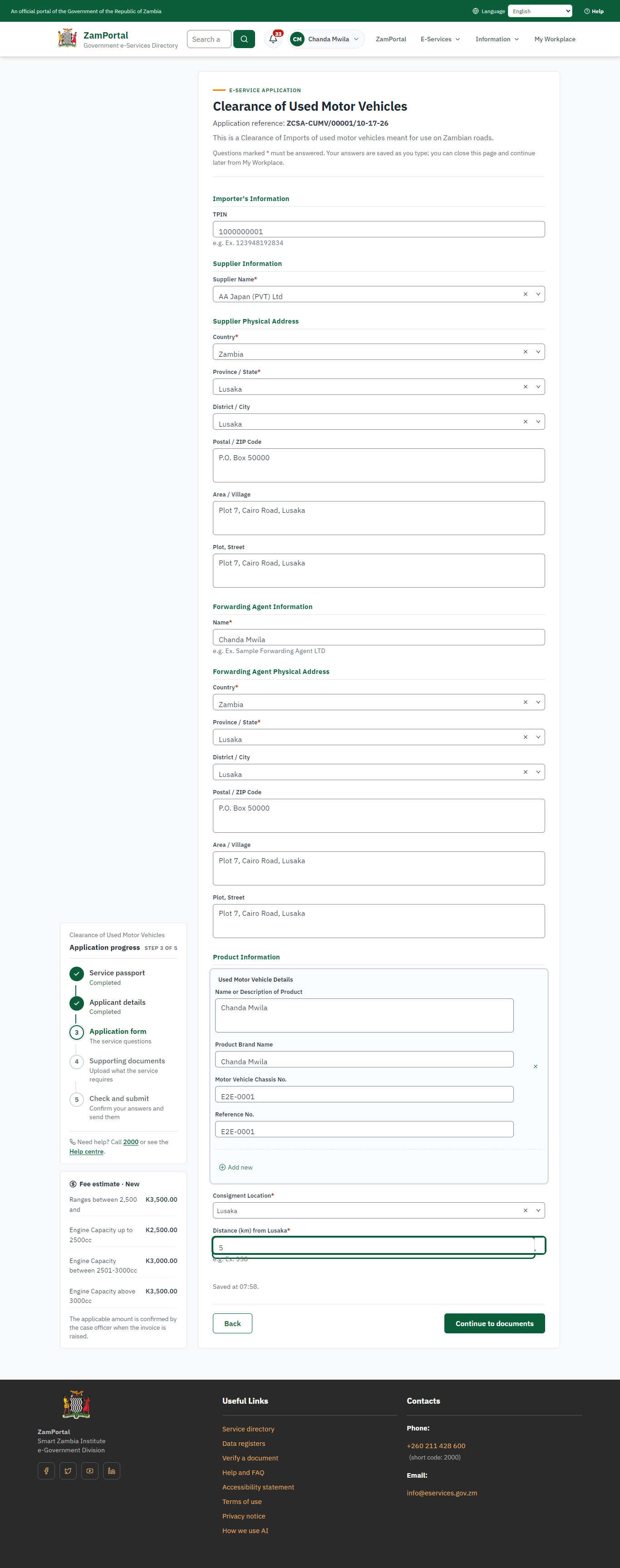Image resolution: width=620 pixels, height=1568 pixels.
Task: Click the Add new plus icon
Action: [222, 1167]
